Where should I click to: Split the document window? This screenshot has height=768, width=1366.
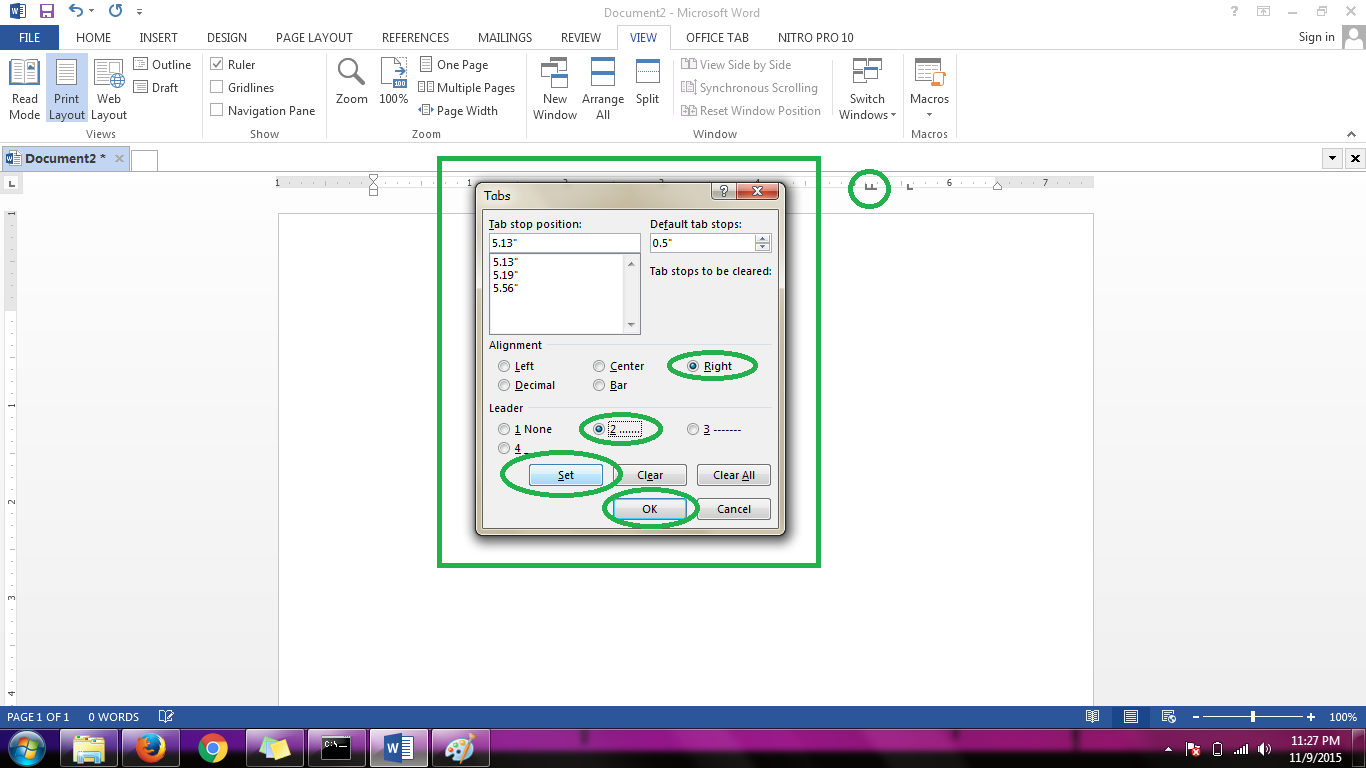point(647,87)
